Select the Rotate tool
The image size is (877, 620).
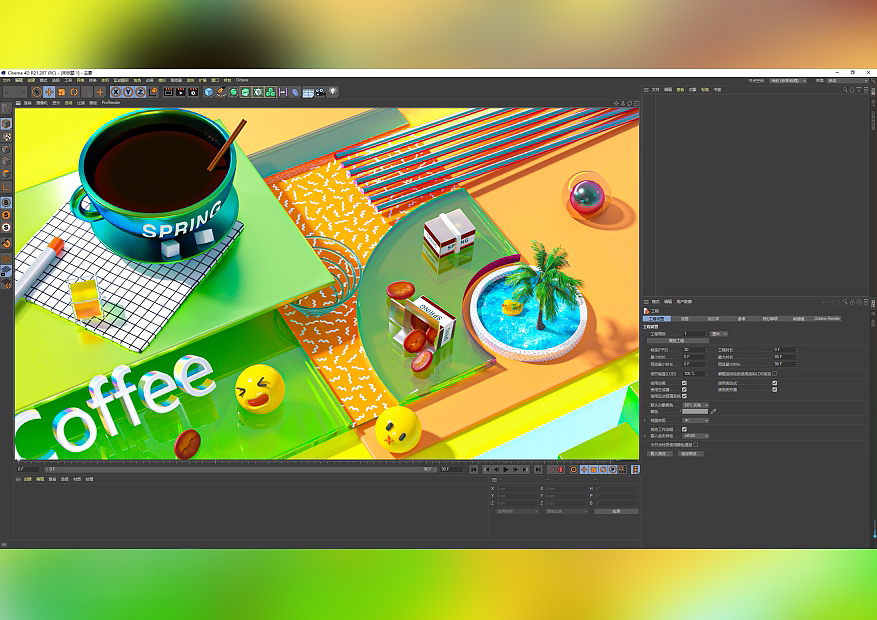point(74,92)
